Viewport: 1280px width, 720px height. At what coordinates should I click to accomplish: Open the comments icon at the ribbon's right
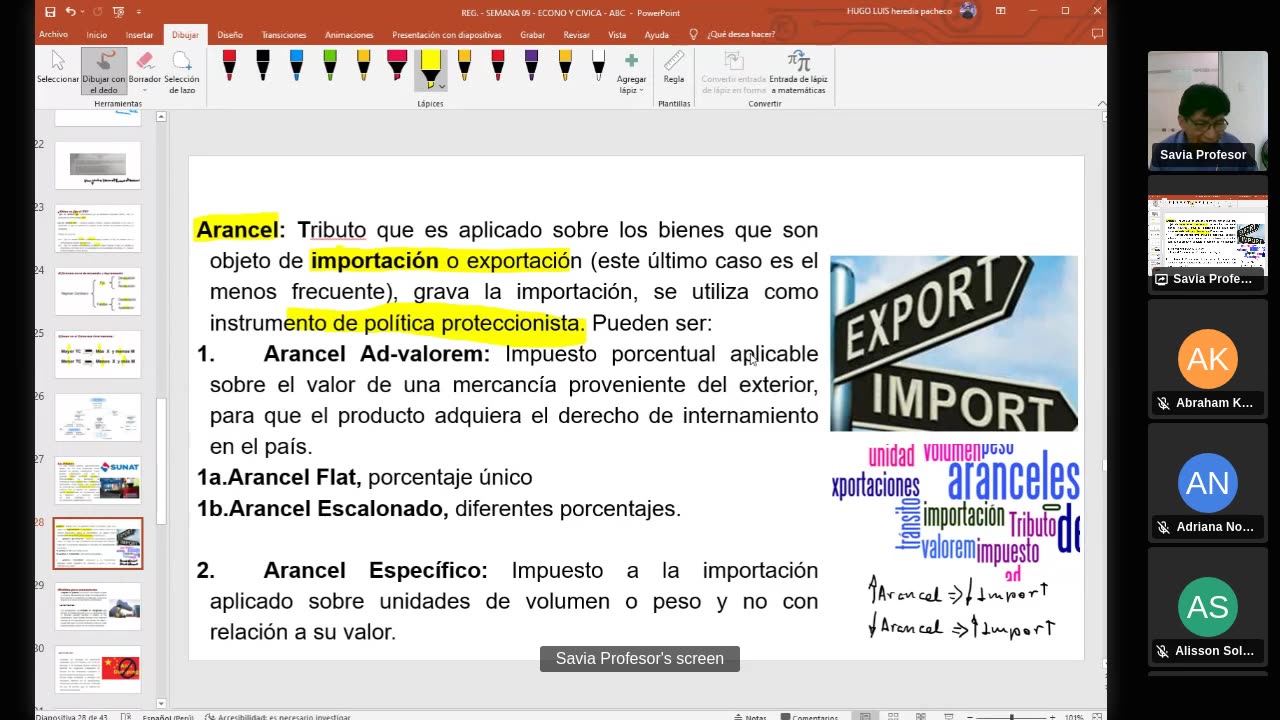pyautogui.click(x=1097, y=34)
